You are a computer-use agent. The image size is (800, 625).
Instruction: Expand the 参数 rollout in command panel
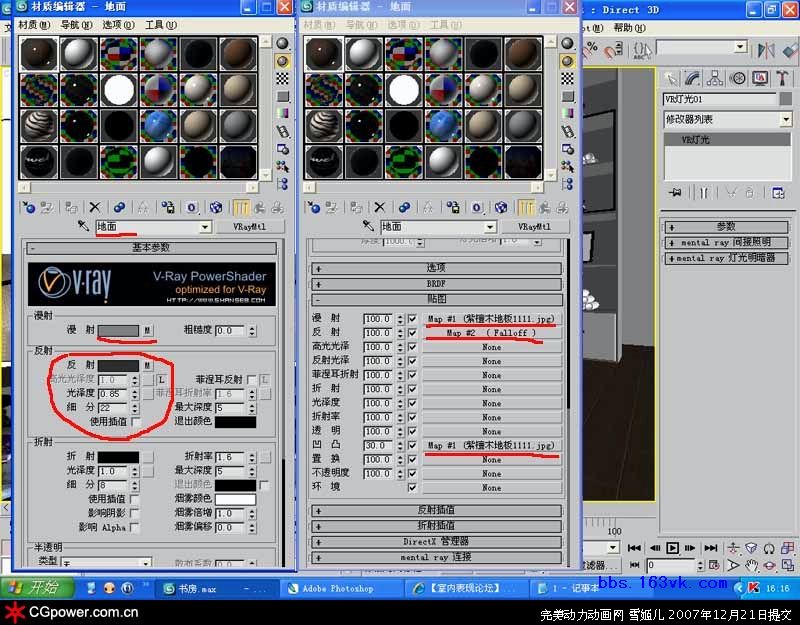click(x=726, y=227)
